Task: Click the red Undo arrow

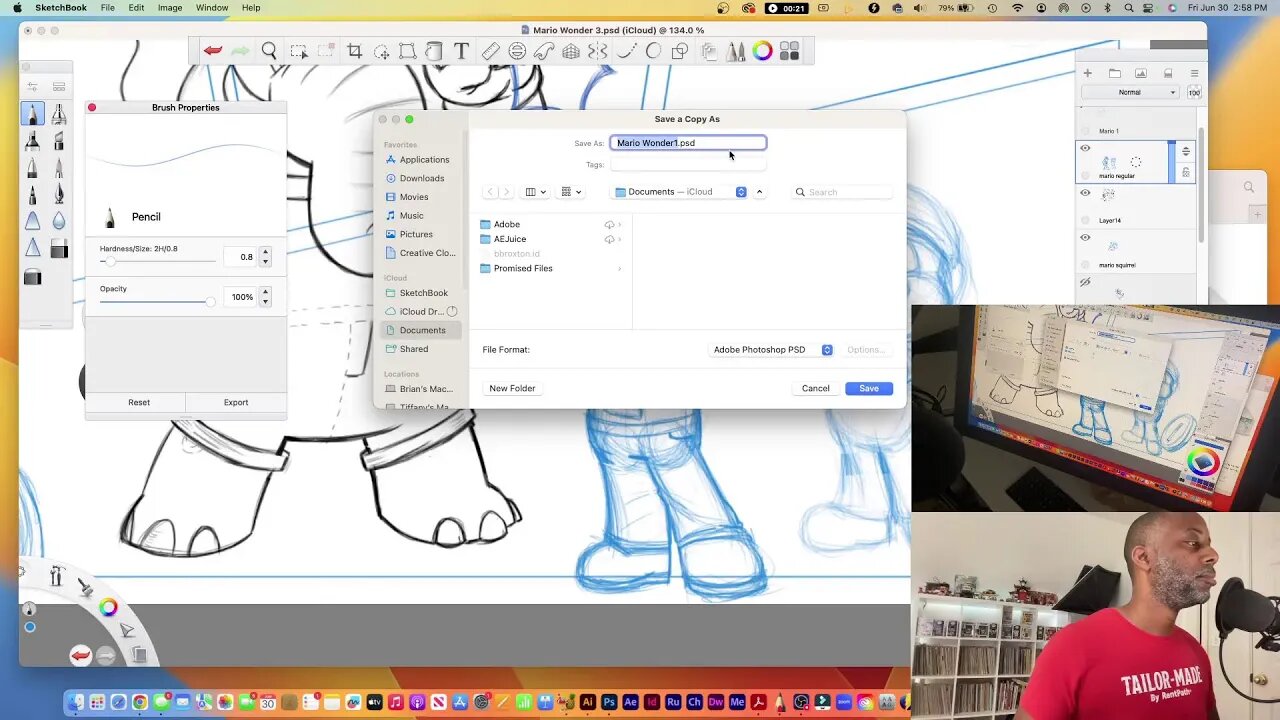Action: coord(212,51)
